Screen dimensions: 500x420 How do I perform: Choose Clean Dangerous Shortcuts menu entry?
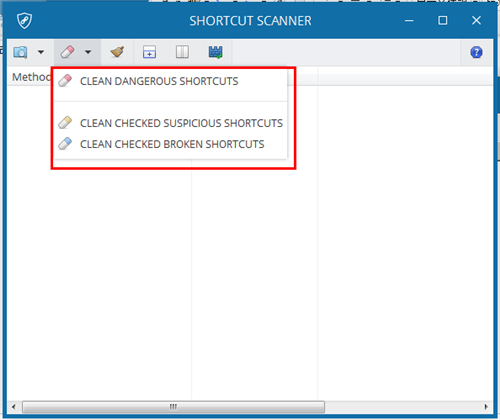(x=170, y=81)
